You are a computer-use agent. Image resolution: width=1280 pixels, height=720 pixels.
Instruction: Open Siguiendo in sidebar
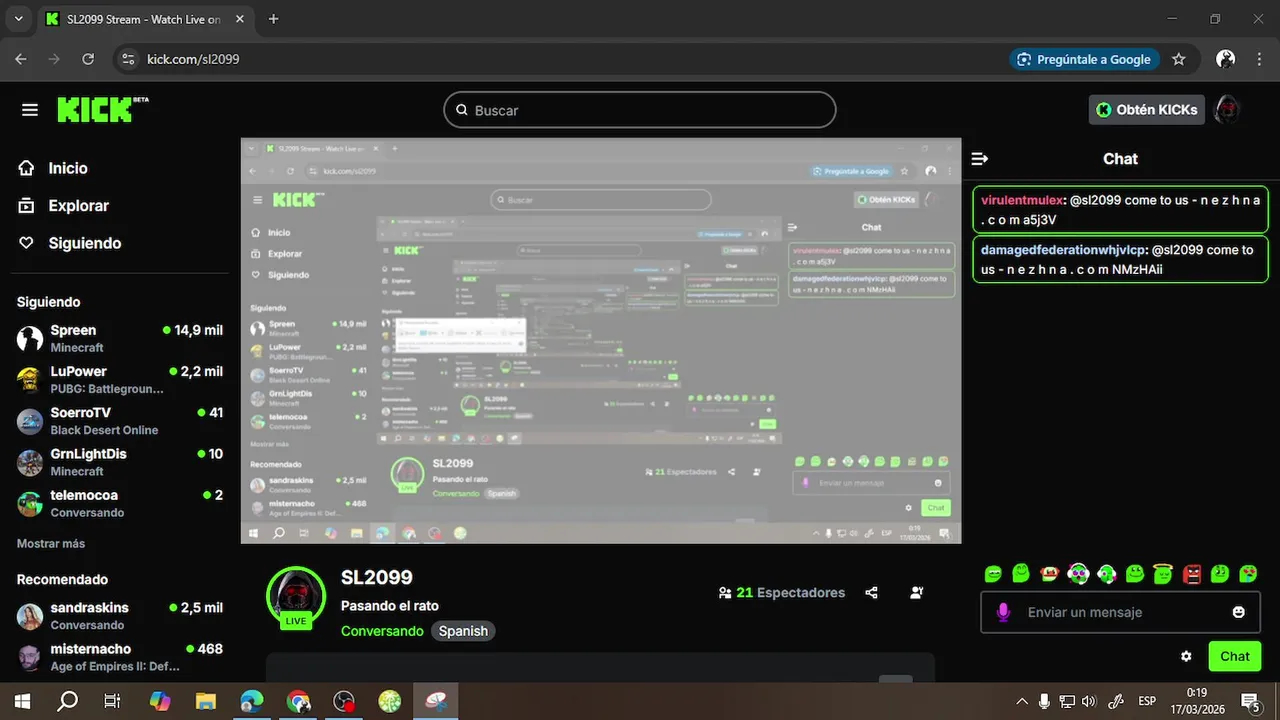[x=70, y=243]
